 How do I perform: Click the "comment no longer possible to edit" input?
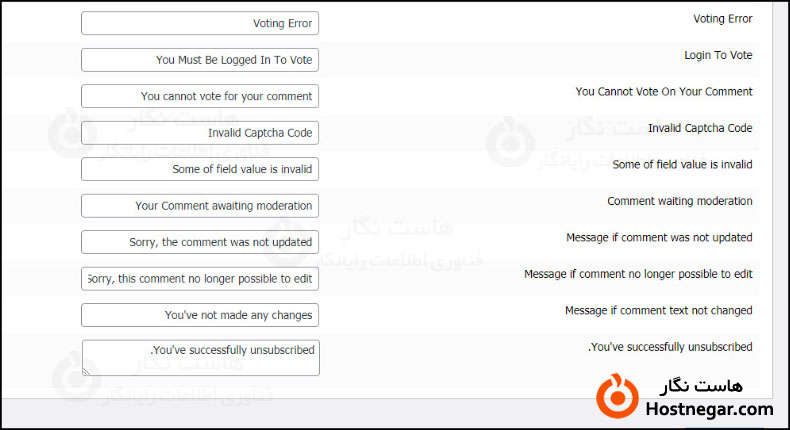200,279
